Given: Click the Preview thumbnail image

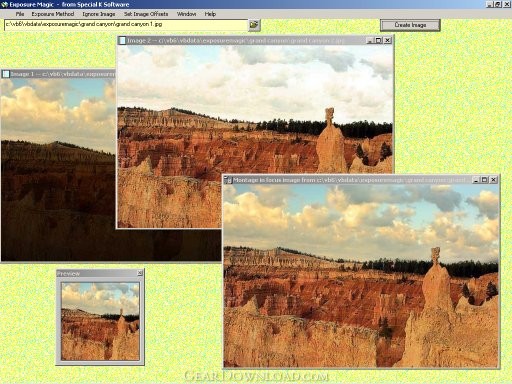Looking at the screenshot, I should point(100,321).
